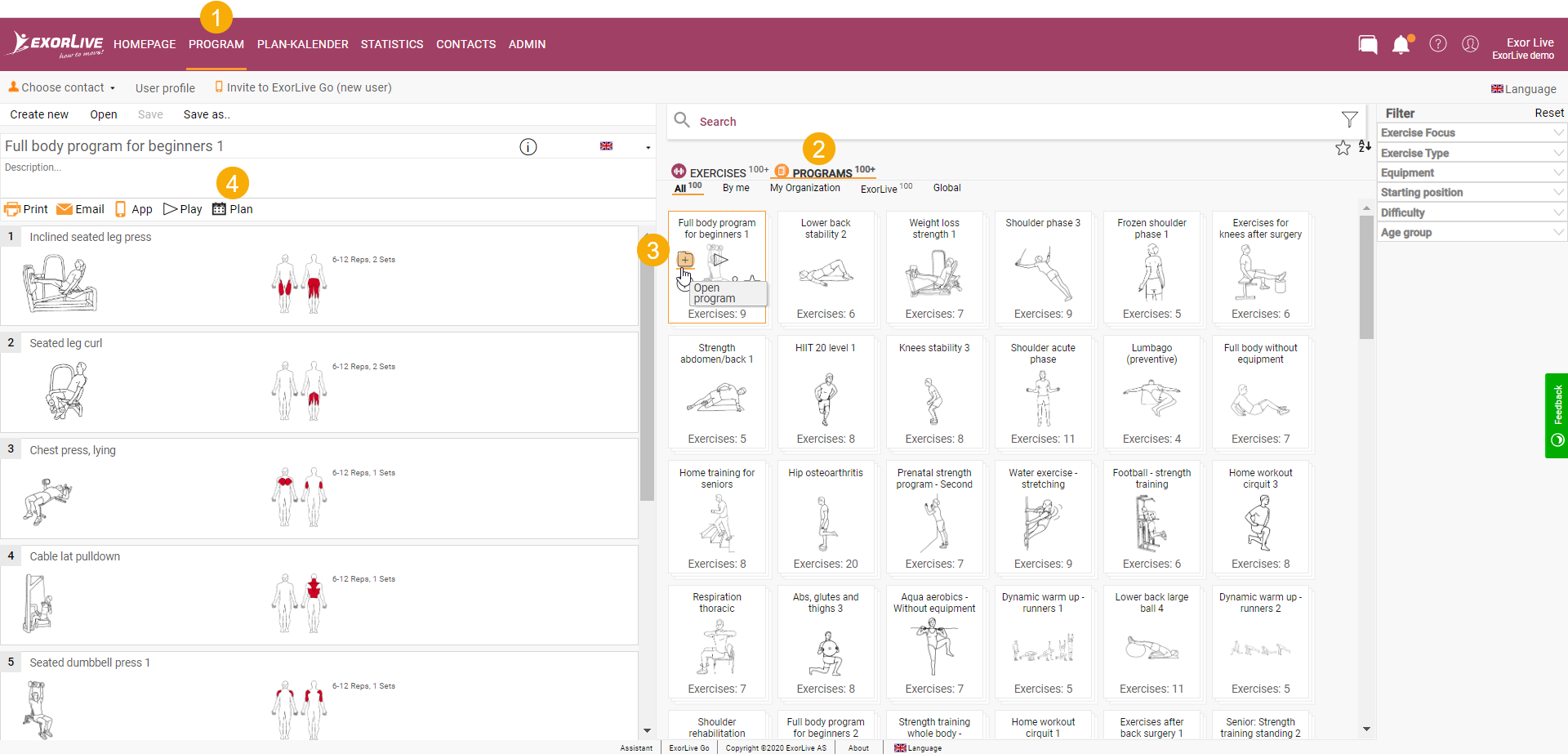Image resolution: width=1568 pixels, height=754 pixels.
Task: Open program language flag selector
Action: click(x=625, y=146)
